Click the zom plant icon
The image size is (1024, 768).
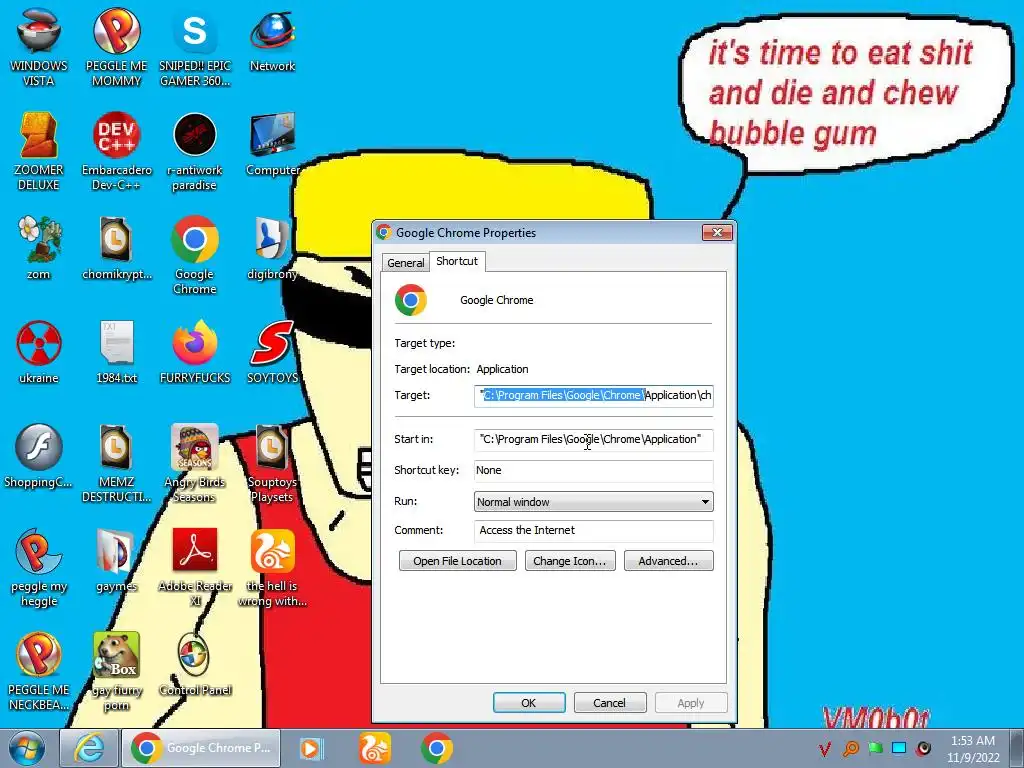pos(39,248)
